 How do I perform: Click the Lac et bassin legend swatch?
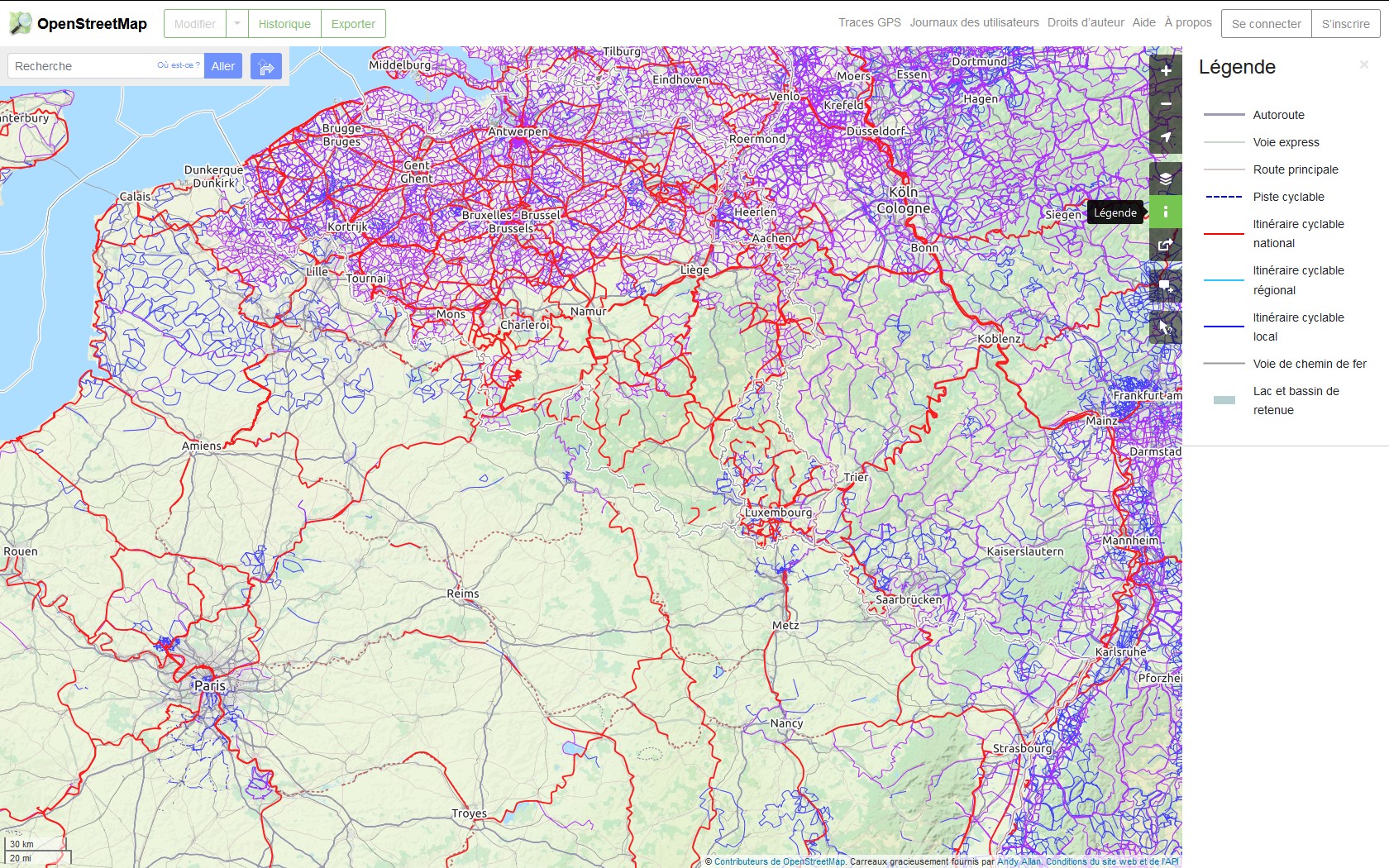1224,400
